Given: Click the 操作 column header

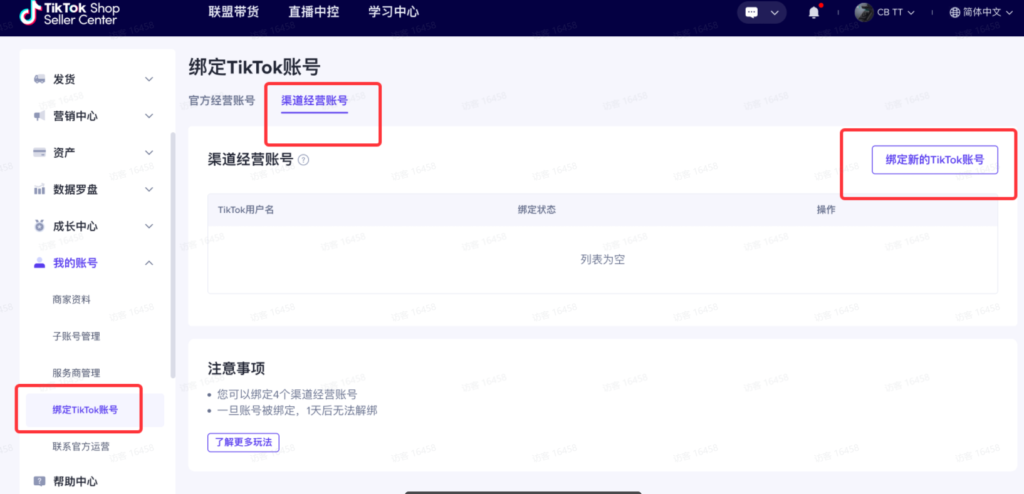Looking at the screenshot, I should [x=825, y=209].
